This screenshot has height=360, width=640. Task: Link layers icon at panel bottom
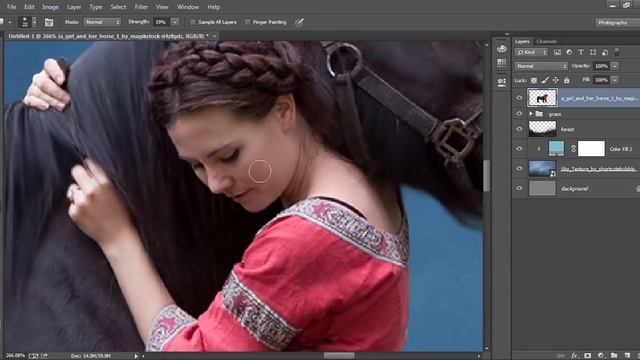tap(561, 356)
